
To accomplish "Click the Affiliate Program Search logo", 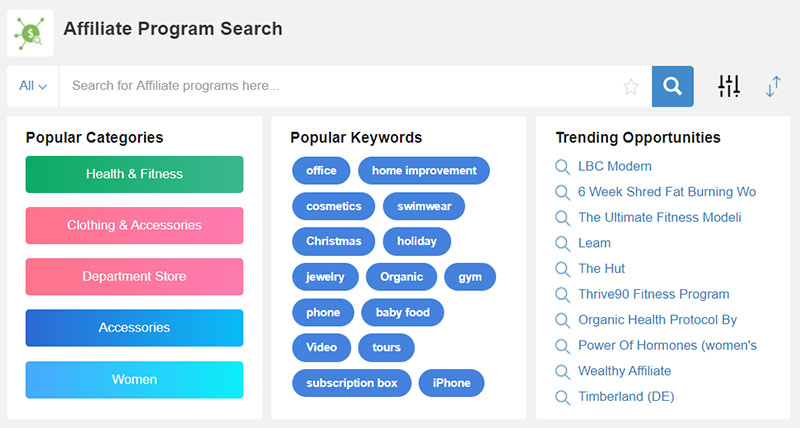I will 30,33.
